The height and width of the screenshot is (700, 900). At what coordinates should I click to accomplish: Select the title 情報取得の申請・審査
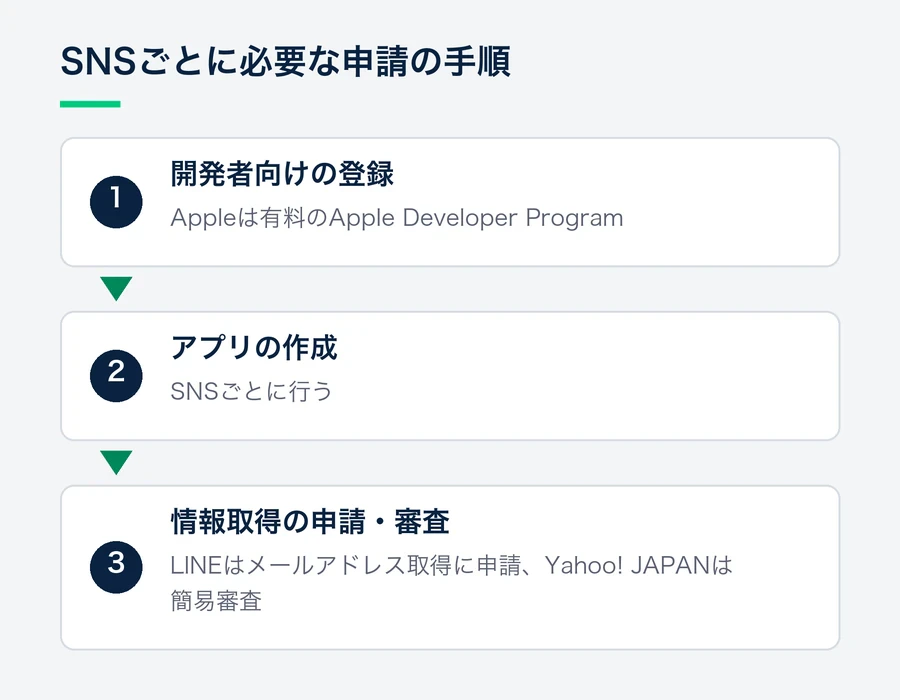[x=310, y=522]
